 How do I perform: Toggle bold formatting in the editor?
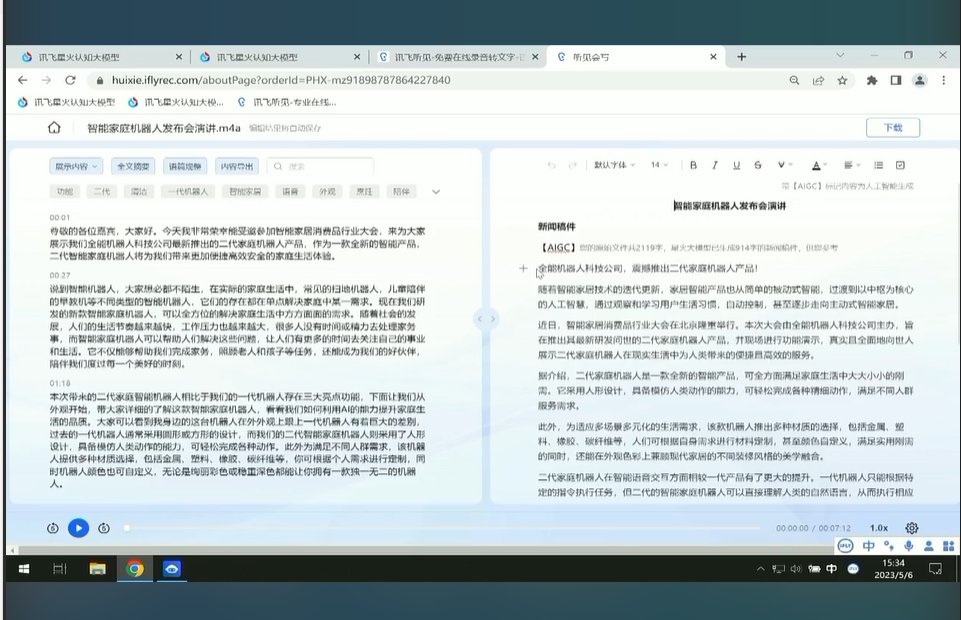point(693,166)
